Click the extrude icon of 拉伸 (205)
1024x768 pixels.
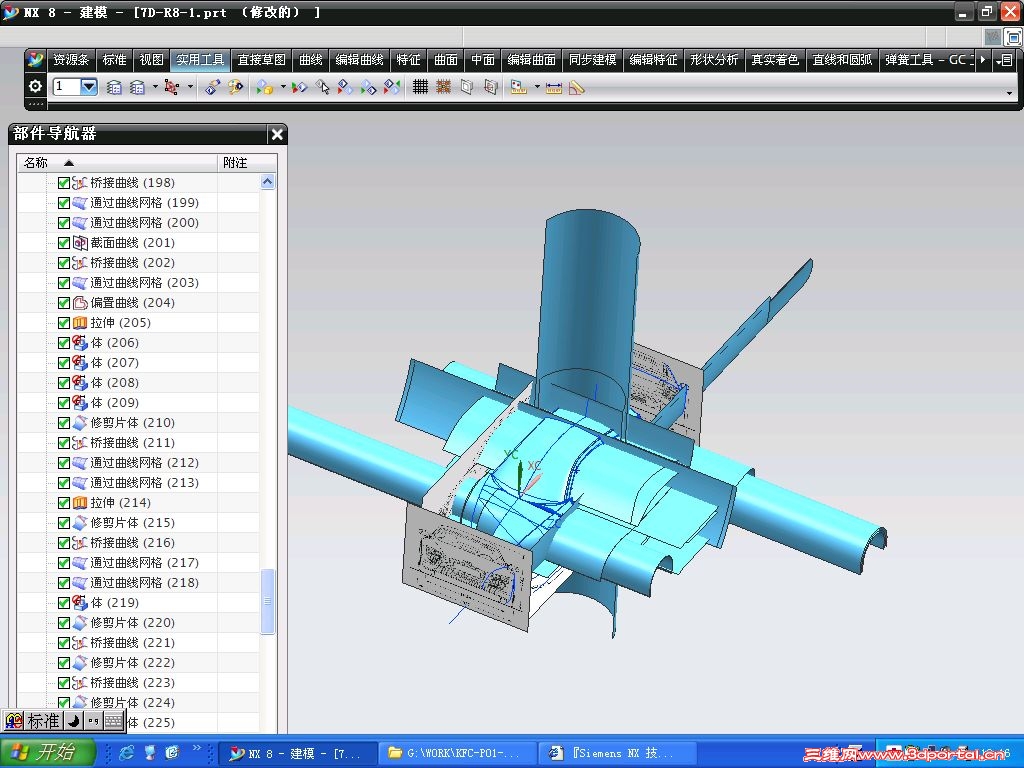point(80,323)
